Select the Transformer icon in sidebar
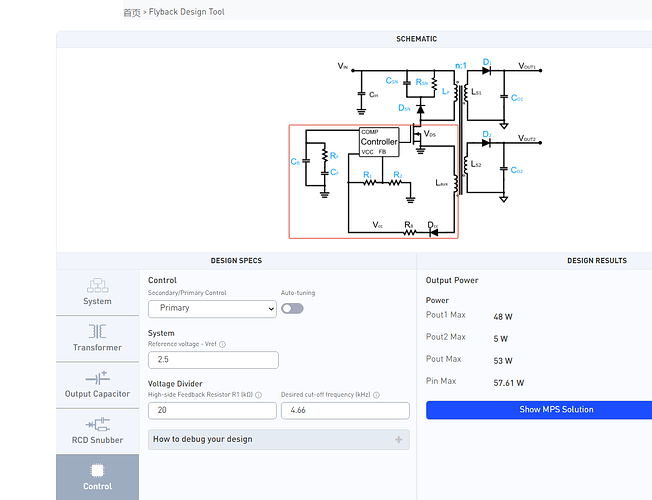Viewport: 652px width, 500px height. point(97,331)
